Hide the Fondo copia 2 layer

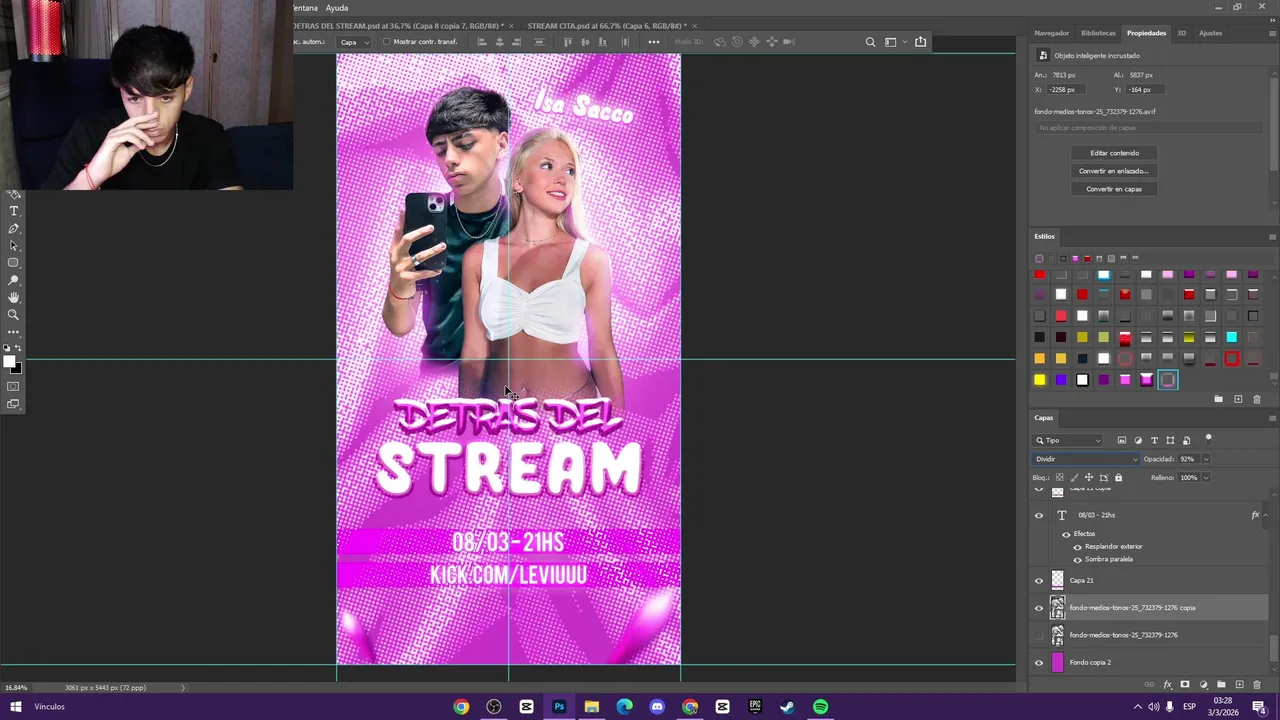(x=1038, y=663)
